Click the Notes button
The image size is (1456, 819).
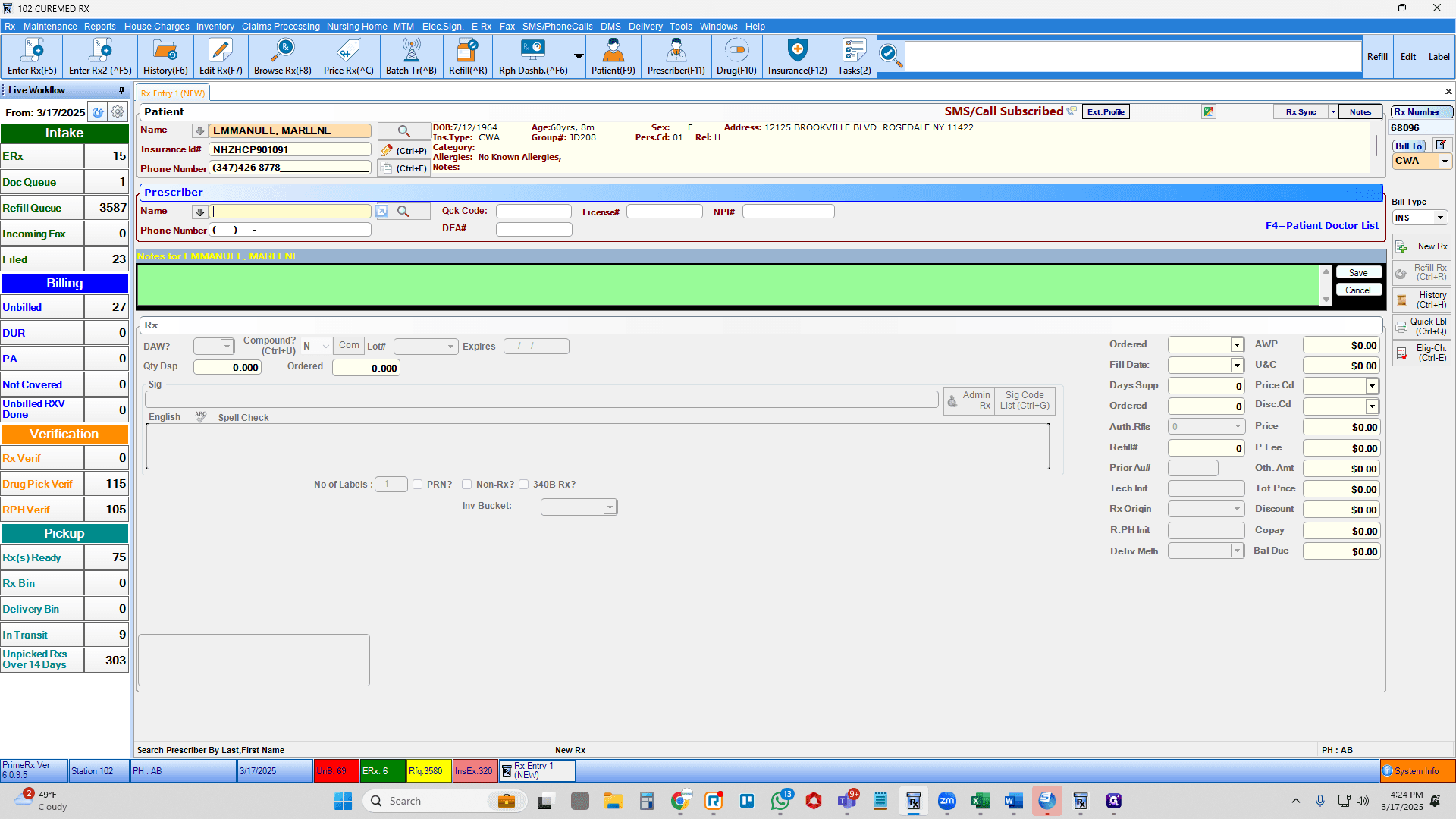click(1360, 112)
